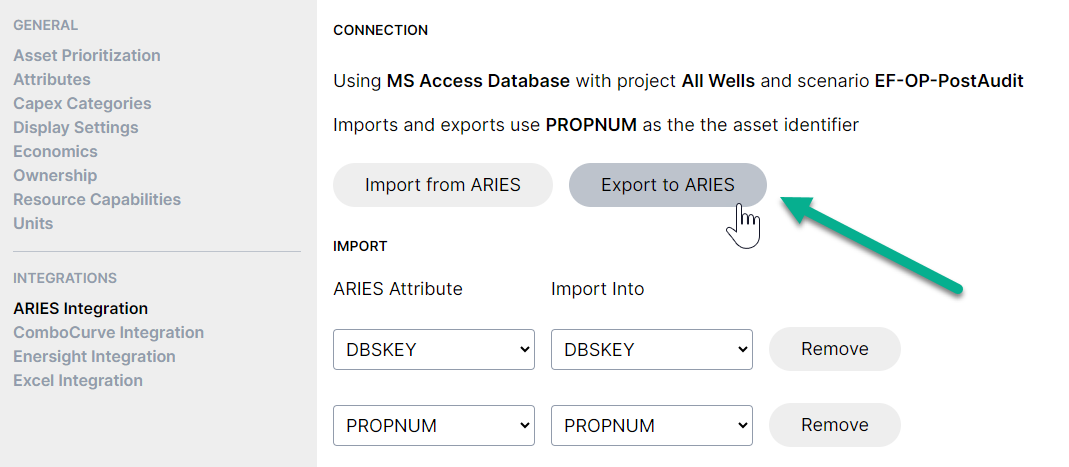The image size is (1069, 467).
Task: Open Excel Integration settings
Action: click(78, 380)
